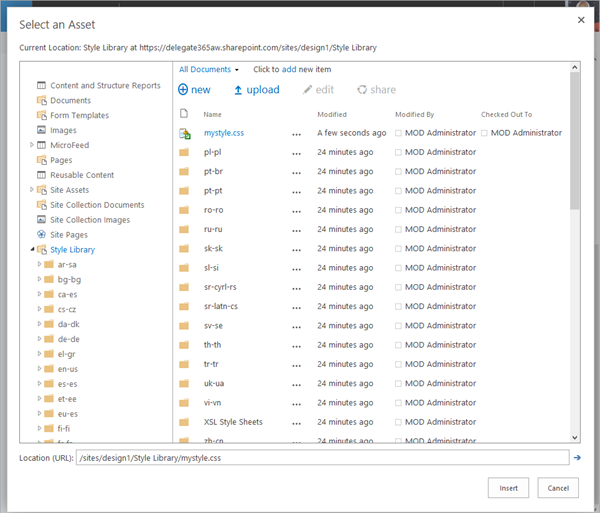This screenshot has height=513, width=600.
Task: Collapse the Style Library tree node
Action: [x=31, y=250]
